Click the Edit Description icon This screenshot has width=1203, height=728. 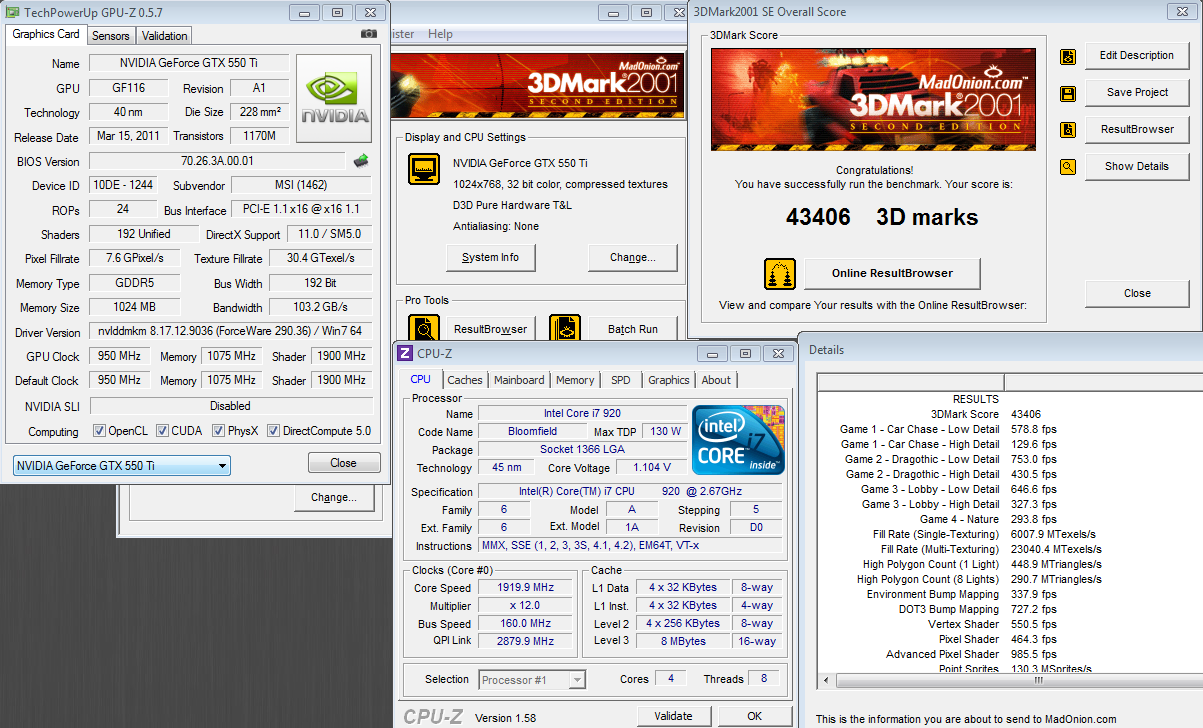(1068, 56)
